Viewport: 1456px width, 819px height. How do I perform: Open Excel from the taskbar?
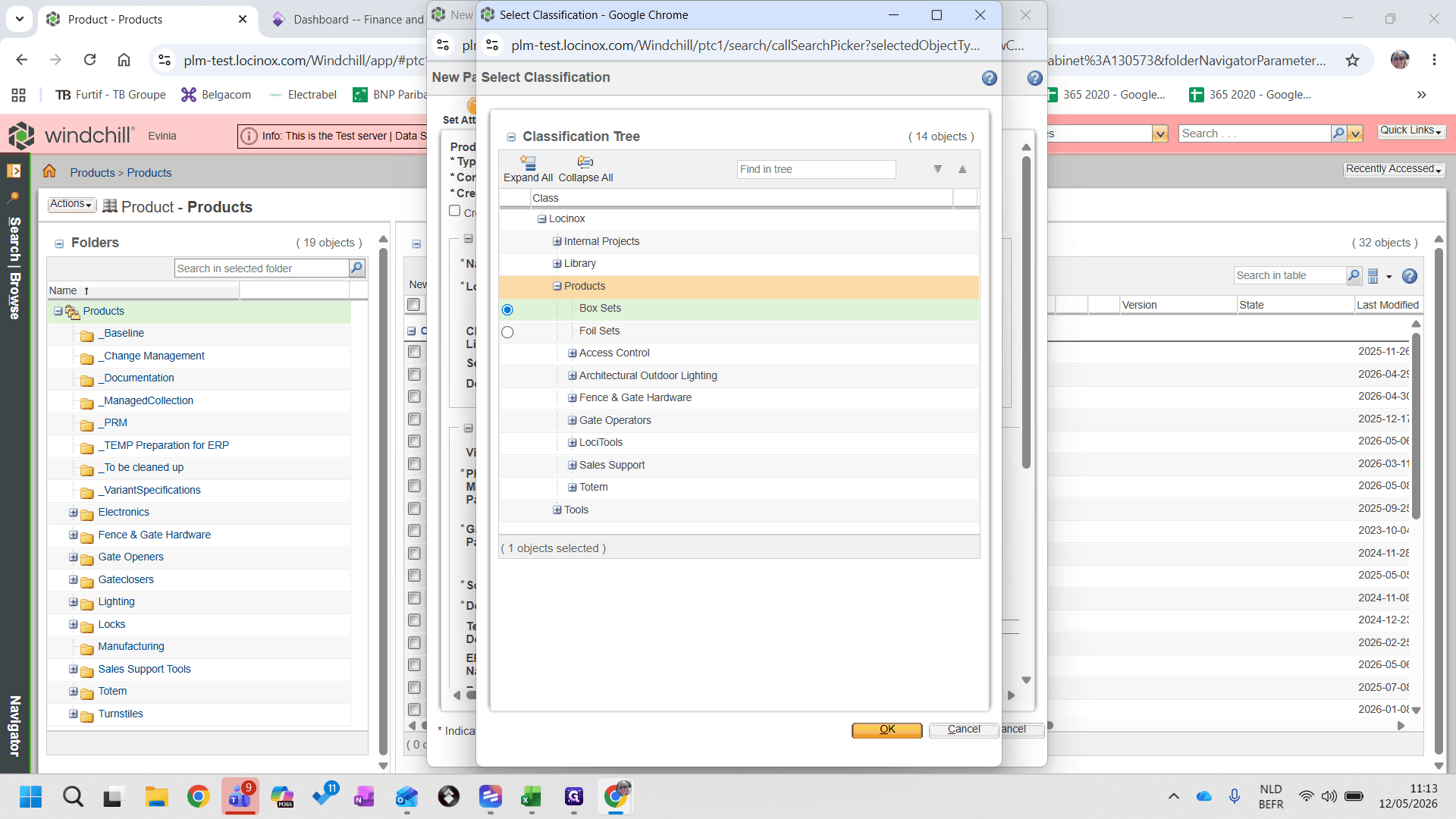coord(531,796)
